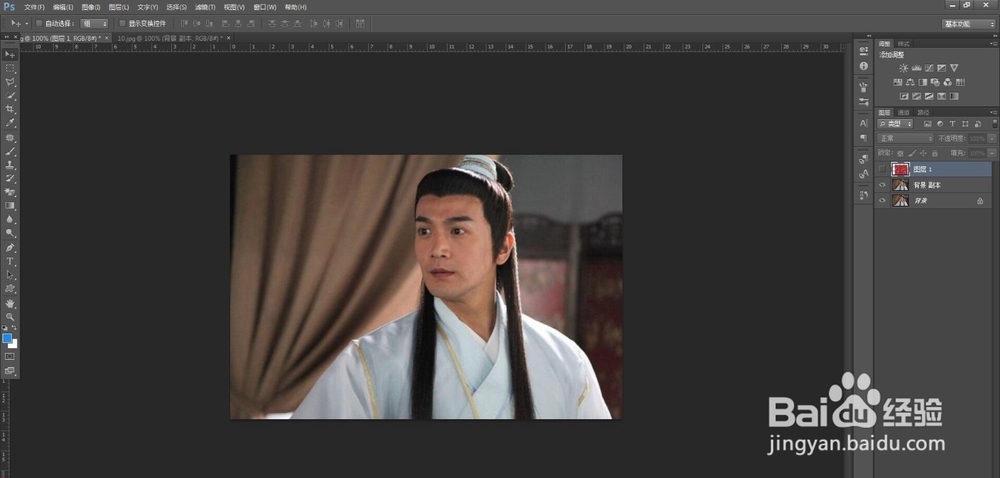Select the Path Selection tool

[x=10, y=275]
